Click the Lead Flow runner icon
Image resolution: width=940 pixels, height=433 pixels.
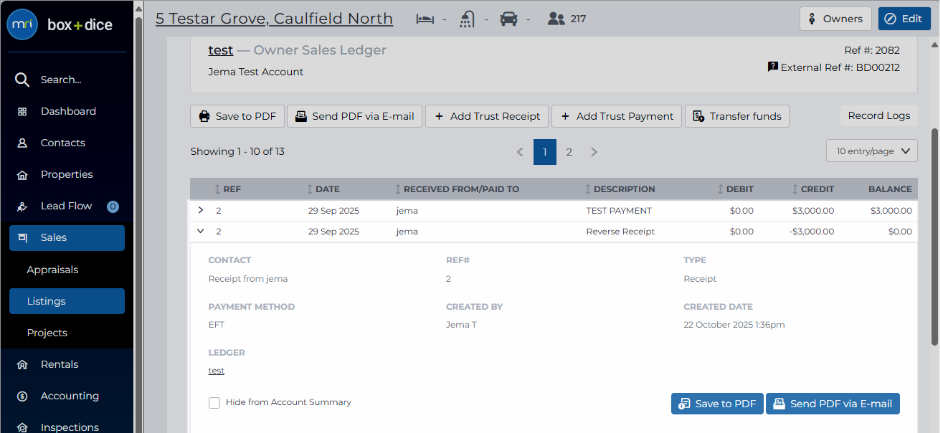pyautogui.click(x=22, y=206)
